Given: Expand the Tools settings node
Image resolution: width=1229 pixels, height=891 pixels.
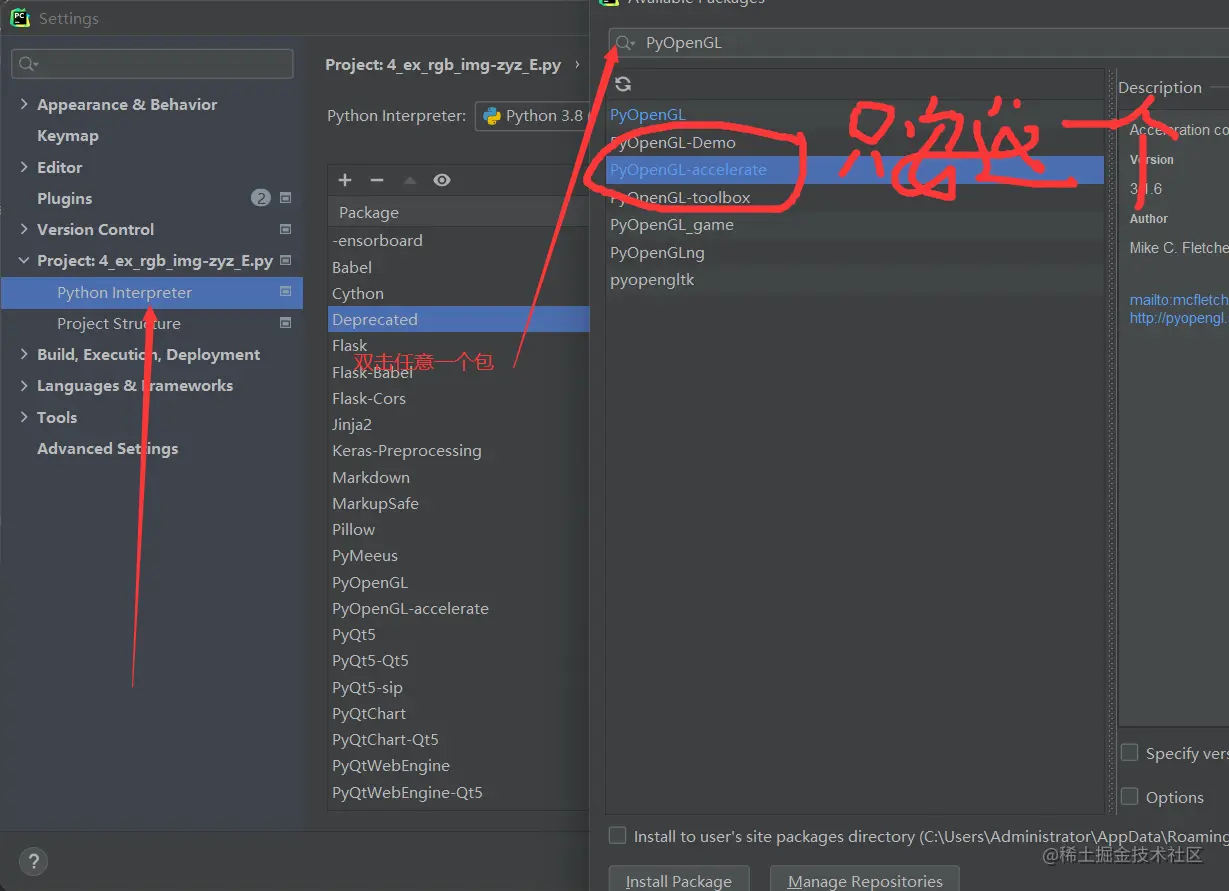Looking at the screenshot, I should tap(24, 417).
